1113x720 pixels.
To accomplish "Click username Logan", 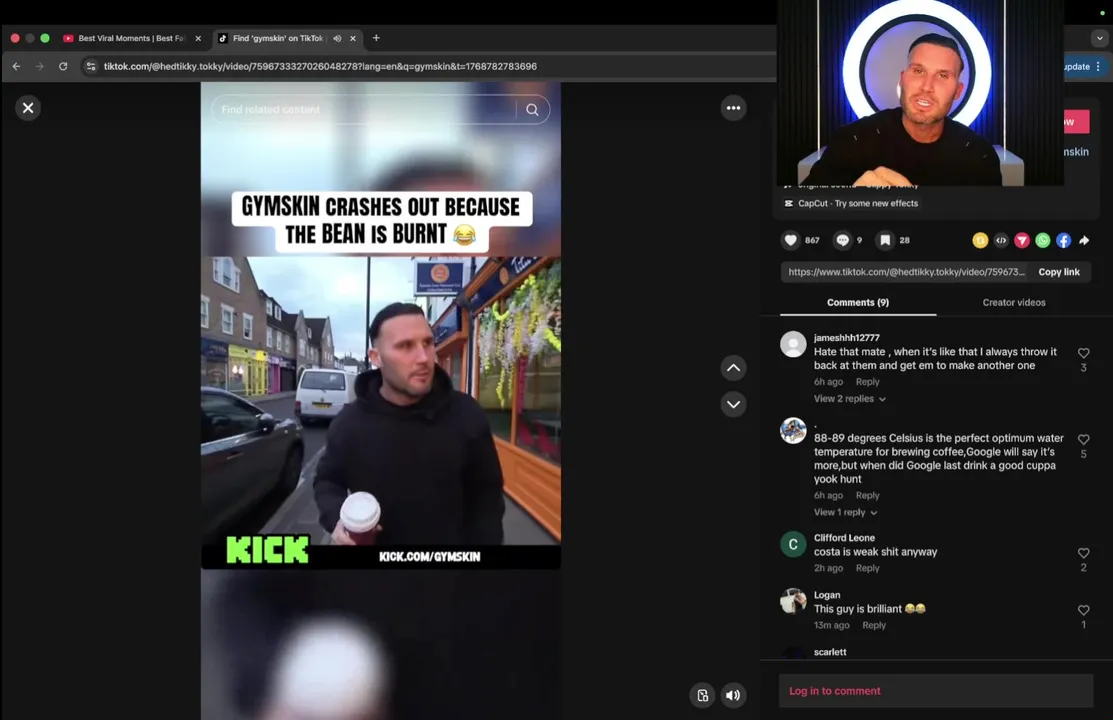I will pyautogui.click(x=827, y=595).
